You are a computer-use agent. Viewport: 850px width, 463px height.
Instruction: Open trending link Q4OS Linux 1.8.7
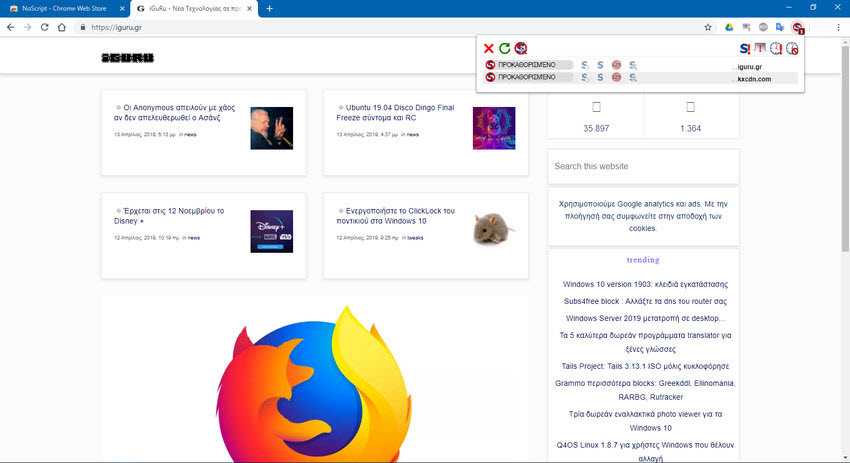pyautogui.click(x=645, y=451)
